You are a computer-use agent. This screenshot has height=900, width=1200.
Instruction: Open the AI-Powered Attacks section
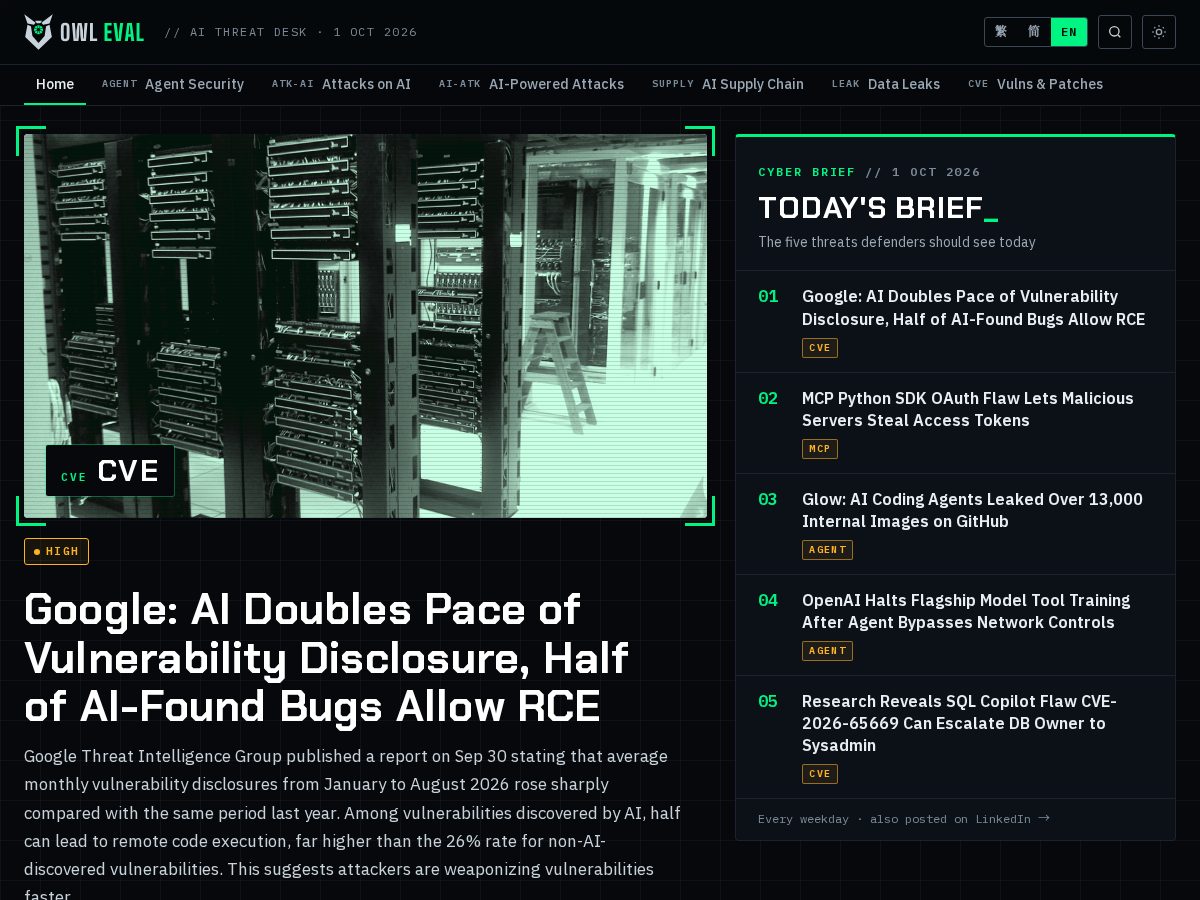[x=531, y=84]
